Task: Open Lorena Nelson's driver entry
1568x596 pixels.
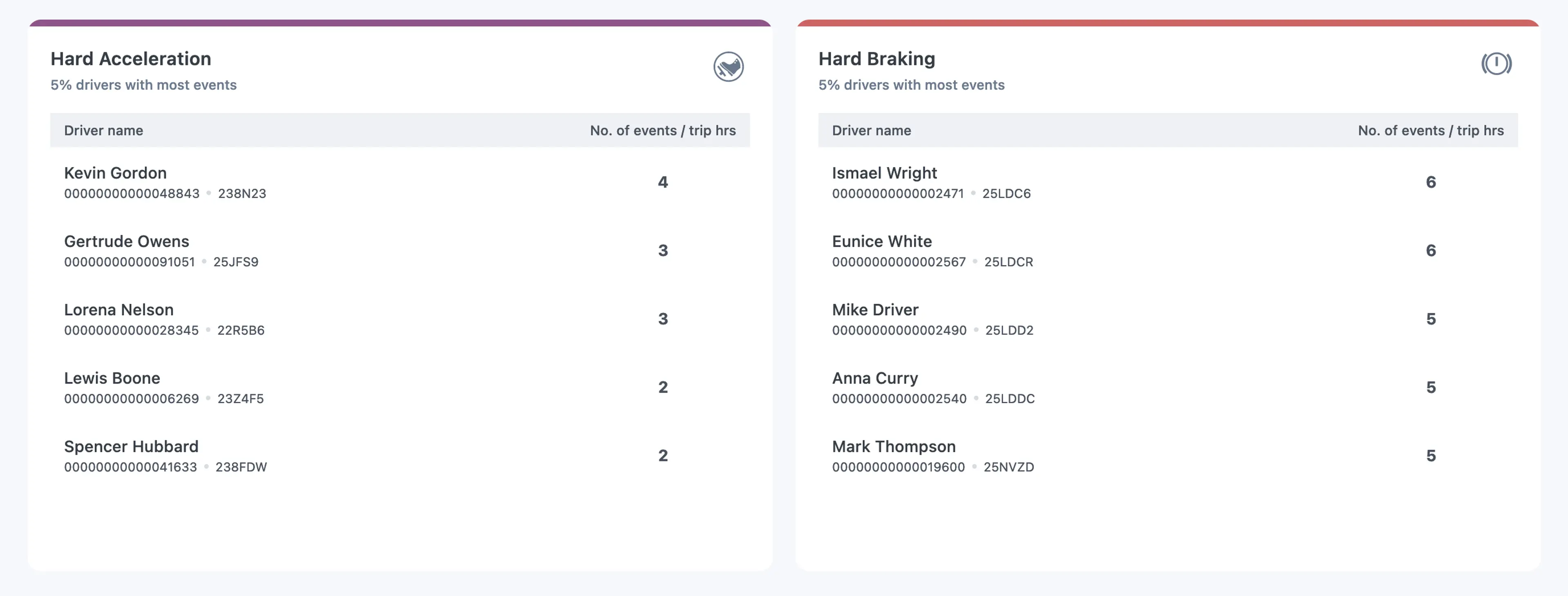Action: point(119,310)
